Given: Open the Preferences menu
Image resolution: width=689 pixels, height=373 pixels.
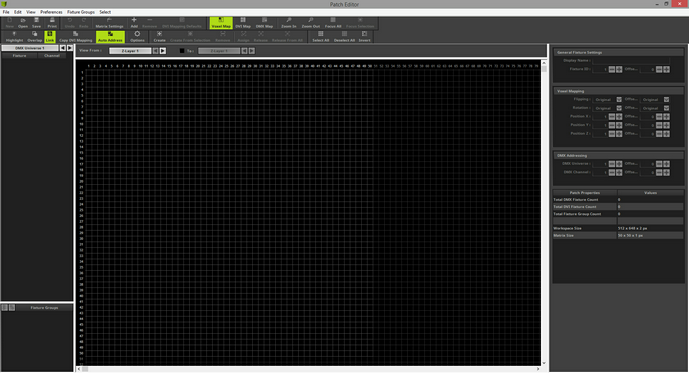Looking at the screenshot, I should click(x=51, y=12).
